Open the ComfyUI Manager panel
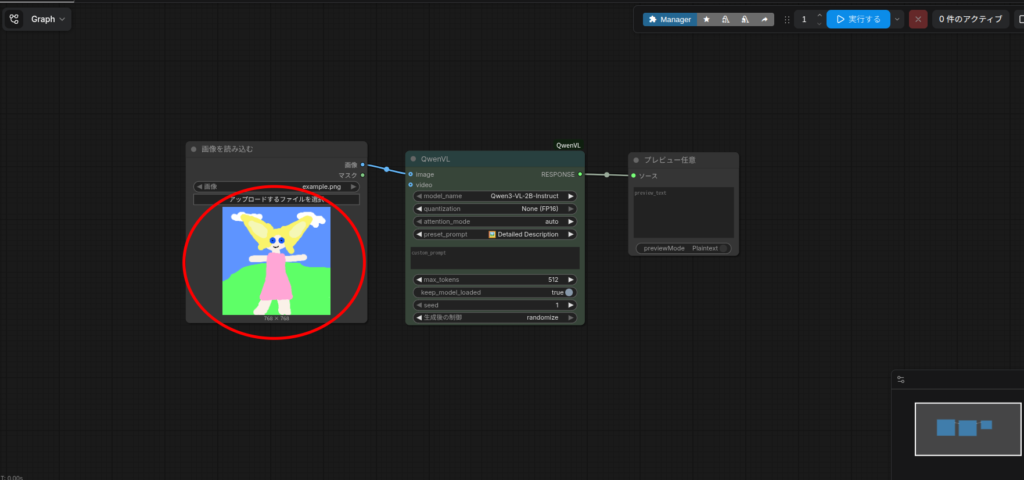Viewport: 1024px width, 480px height. click(668, 19)
